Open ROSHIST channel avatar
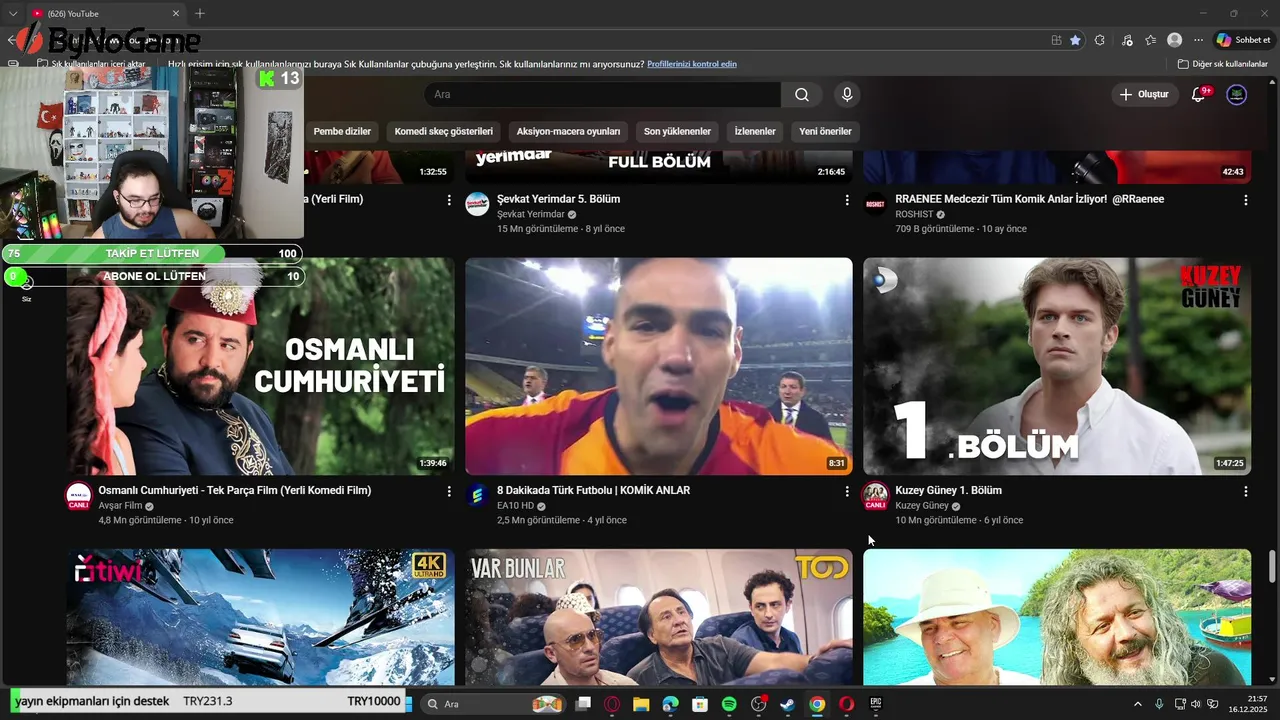The image size is (1280, 720). pyautogui.click(x=876, y=204)
